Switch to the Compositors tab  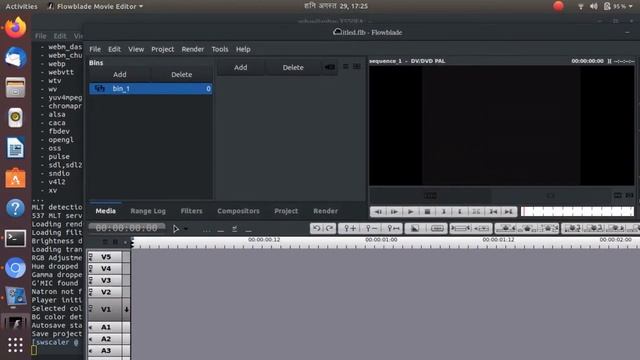click(238, 211)
